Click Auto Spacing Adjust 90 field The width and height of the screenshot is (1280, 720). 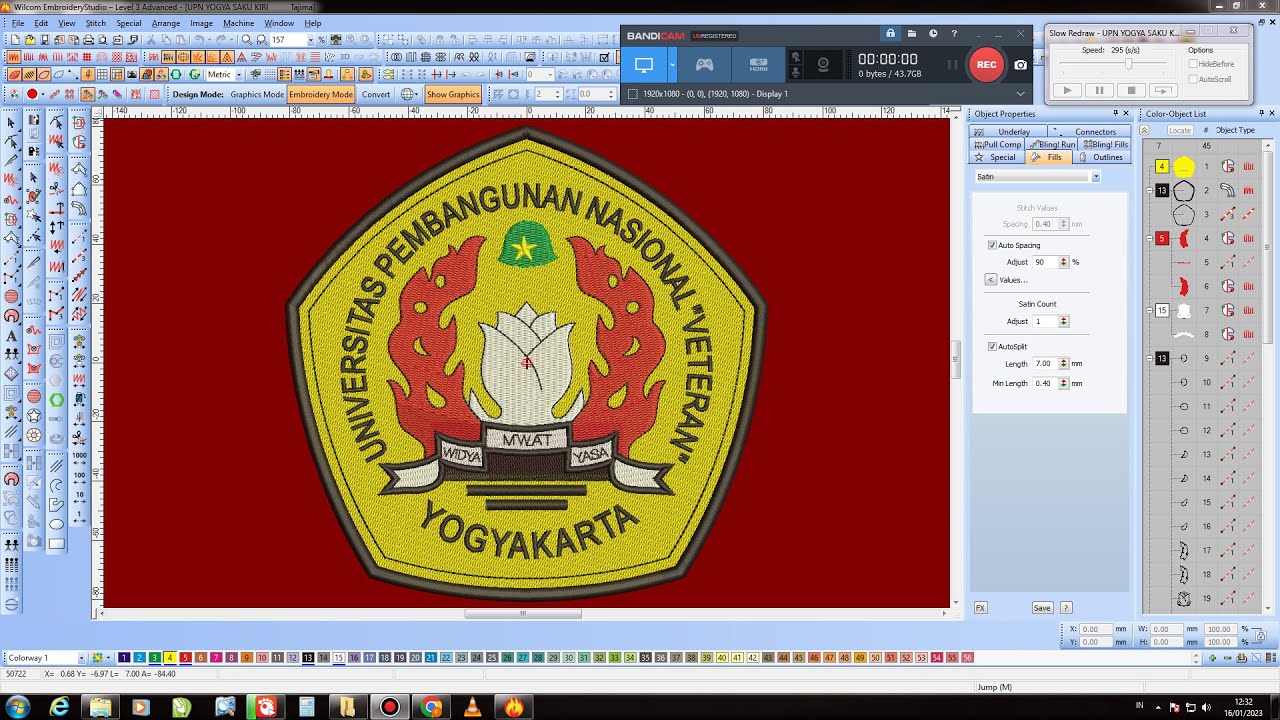(1045, 262)
